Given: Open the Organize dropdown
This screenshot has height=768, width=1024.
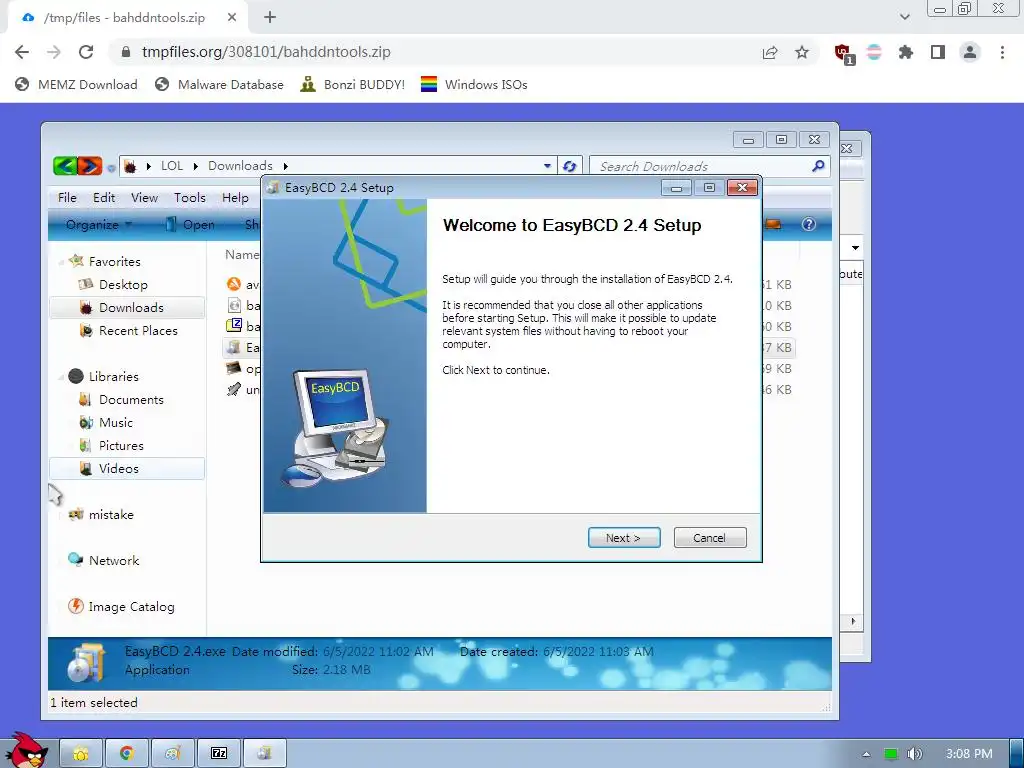Looking at the screenshot, I should click(x=99, y=225).
